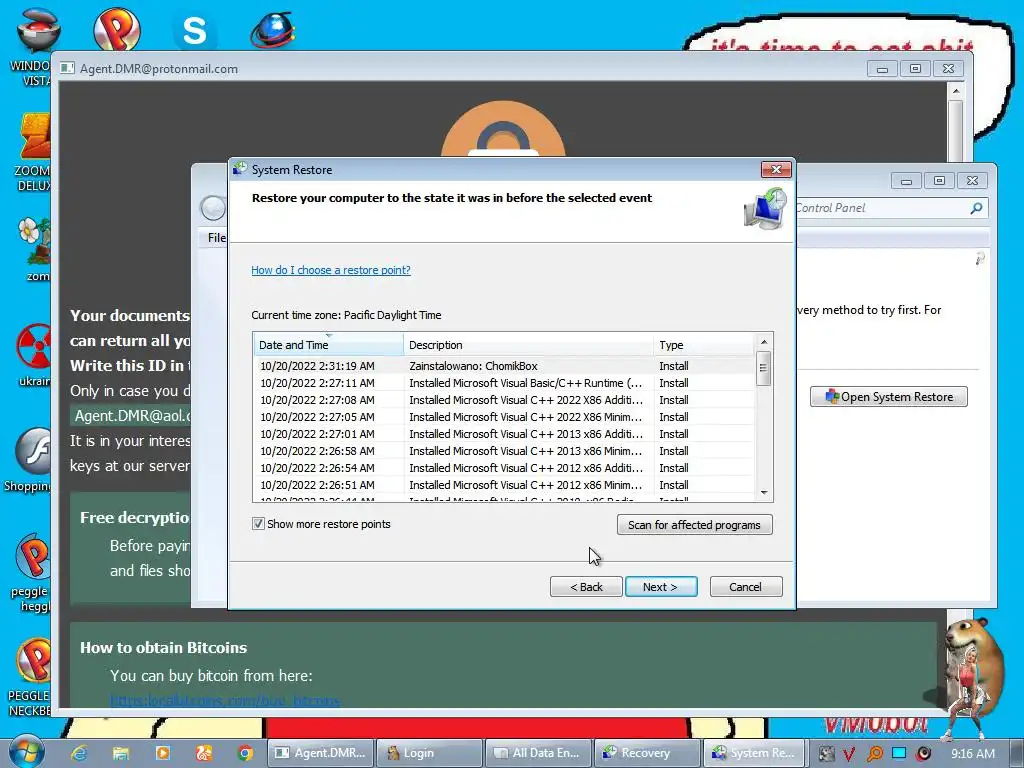Select restore point dated 2:26:51 AM
The height and width of the screenshot is (768, 1024).
tap(504, 485)
